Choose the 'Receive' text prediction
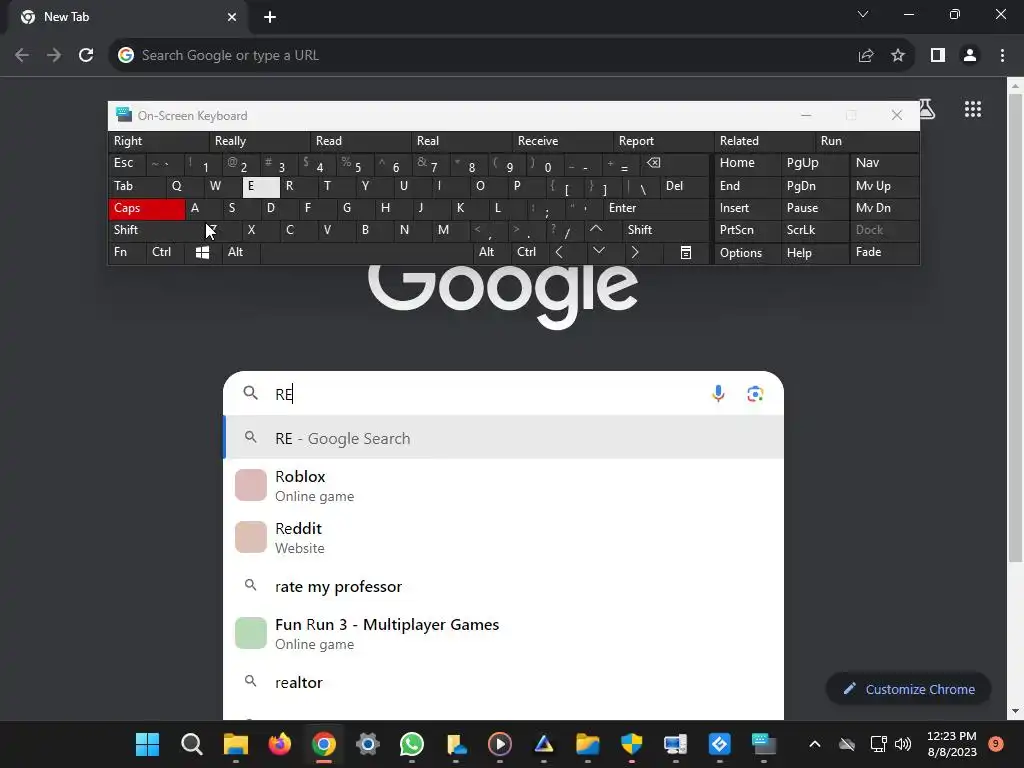1024x768 pixels. click(562, 141)
